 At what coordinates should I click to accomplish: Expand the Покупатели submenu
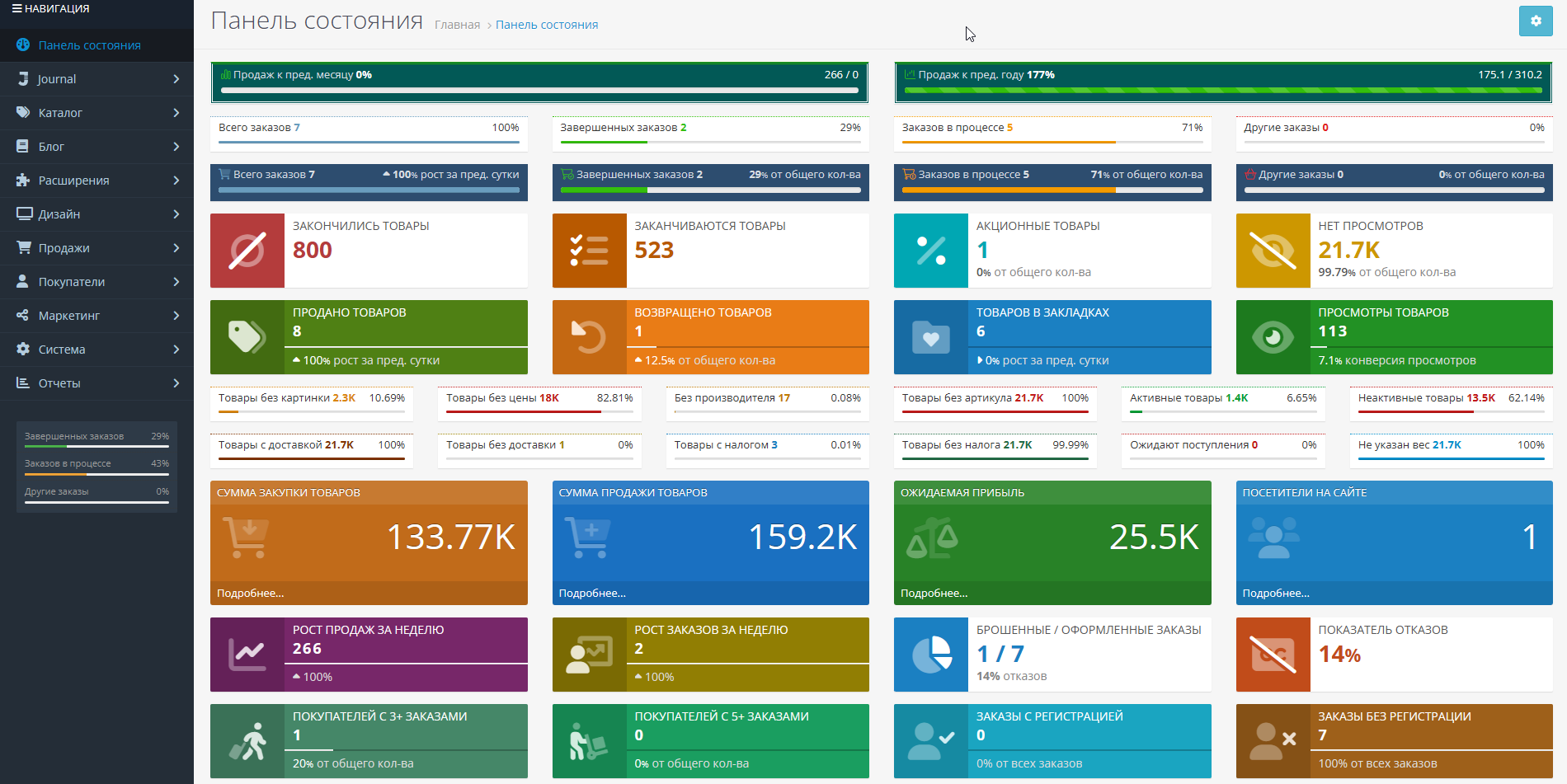(x=176, y=281)
